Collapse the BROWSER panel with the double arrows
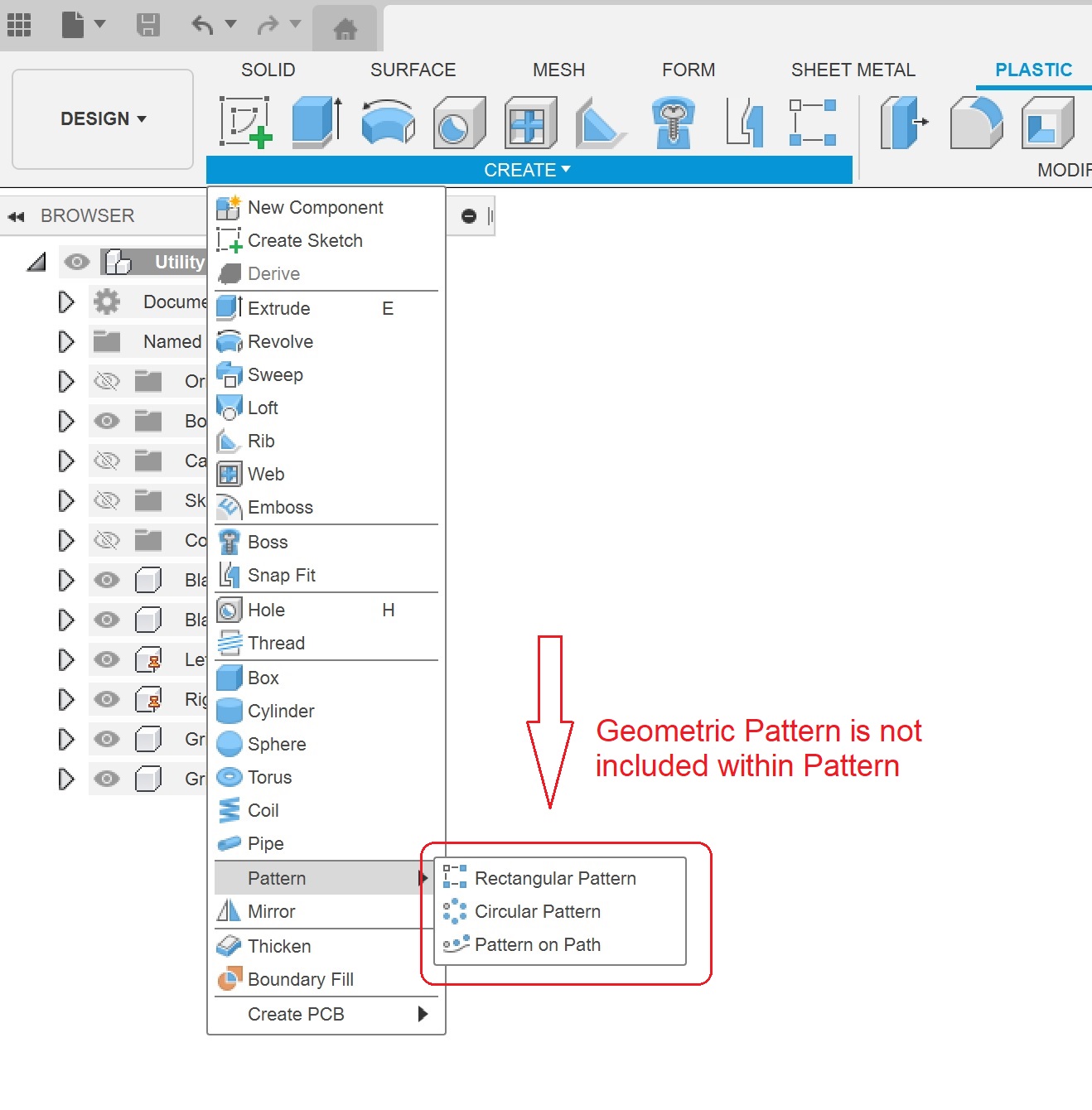The image size is (1092, 1110). (16, 215)
